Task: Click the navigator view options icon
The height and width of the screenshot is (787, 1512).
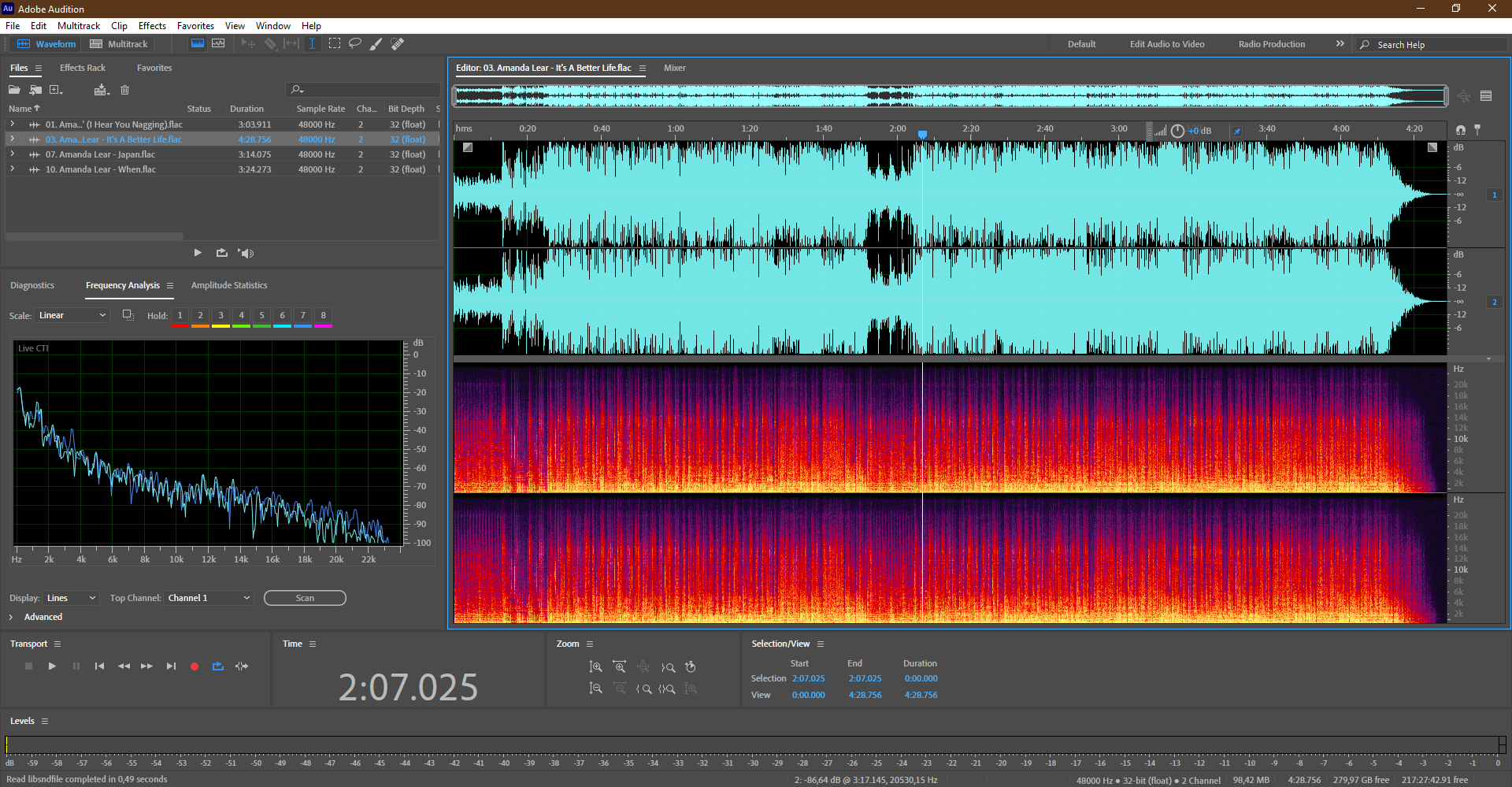Action: tap(1486, 96)
